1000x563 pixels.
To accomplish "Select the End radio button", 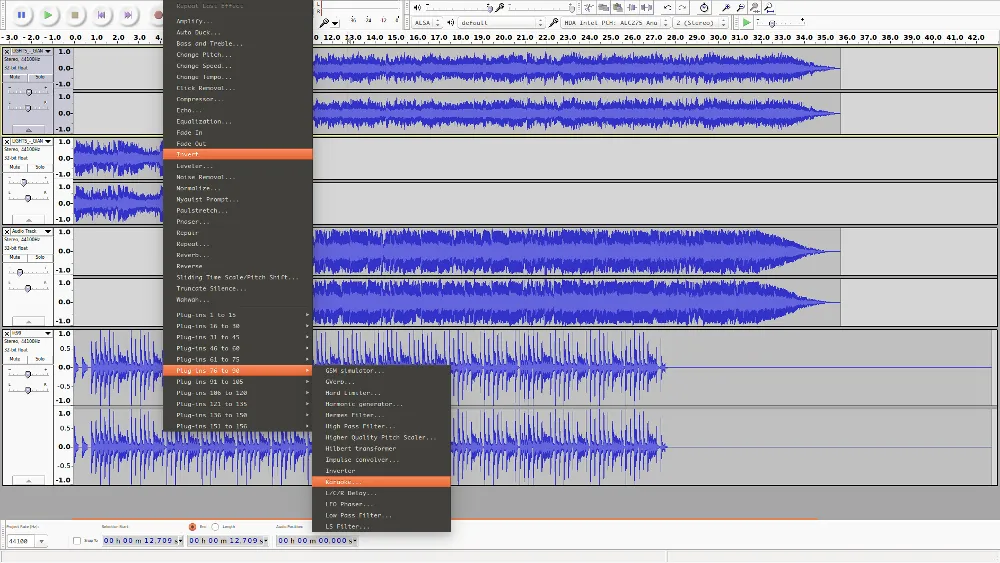I will point(193,527).
